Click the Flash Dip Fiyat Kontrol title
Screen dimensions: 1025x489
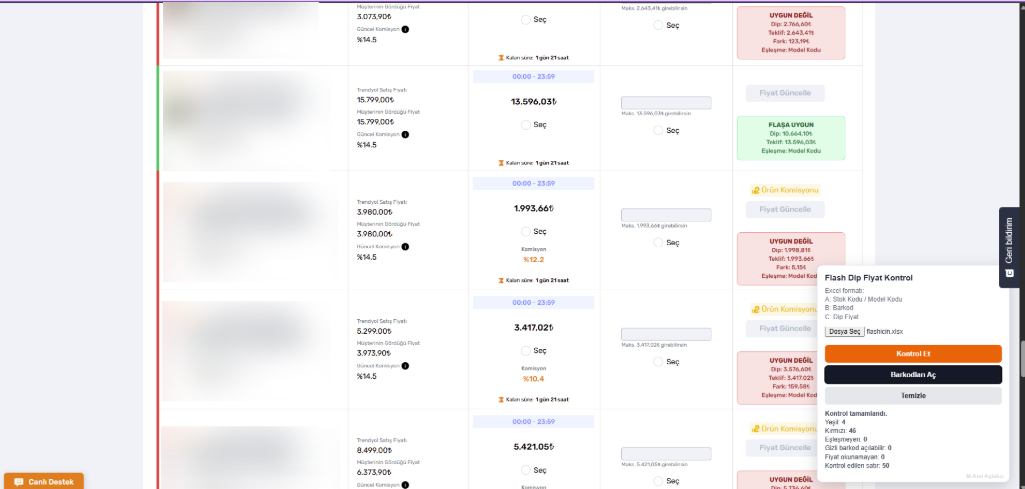869,278
